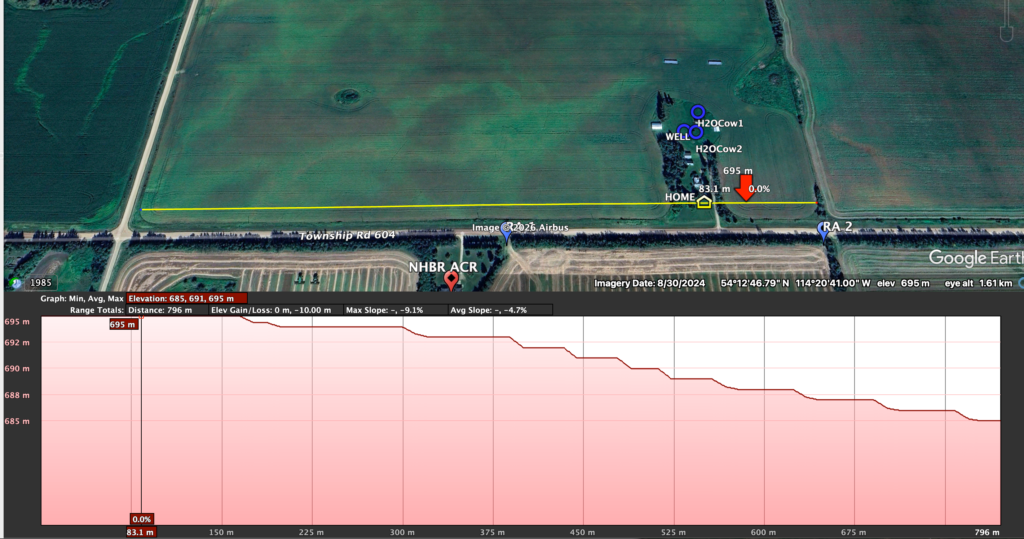The image size is (1024, 539).
Task: Select the H2OCow1 blue circle marker
Action: [698, 112]
